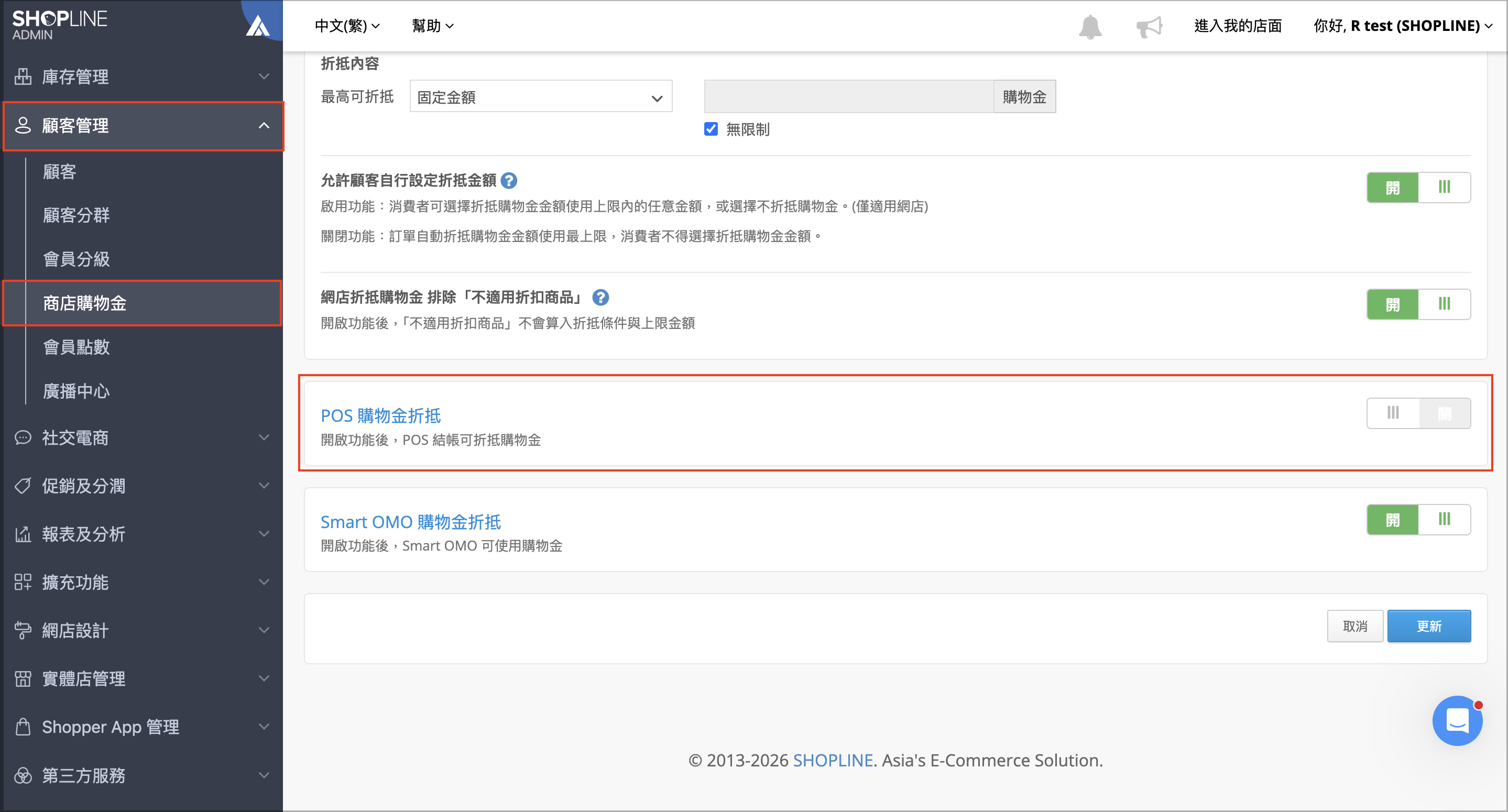1508x812 pixels.
Task: Click the customer management person icon
Action: [x=23, y=125]
